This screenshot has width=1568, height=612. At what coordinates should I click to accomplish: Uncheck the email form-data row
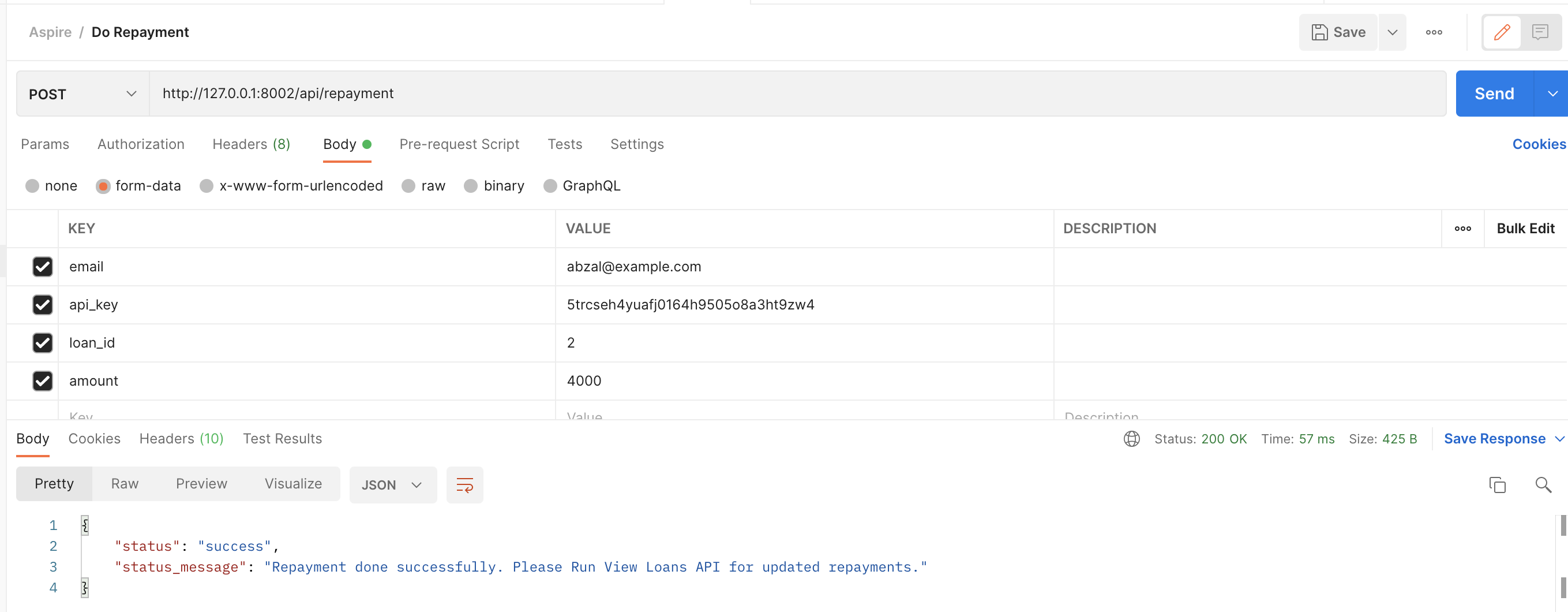(43, 267)
